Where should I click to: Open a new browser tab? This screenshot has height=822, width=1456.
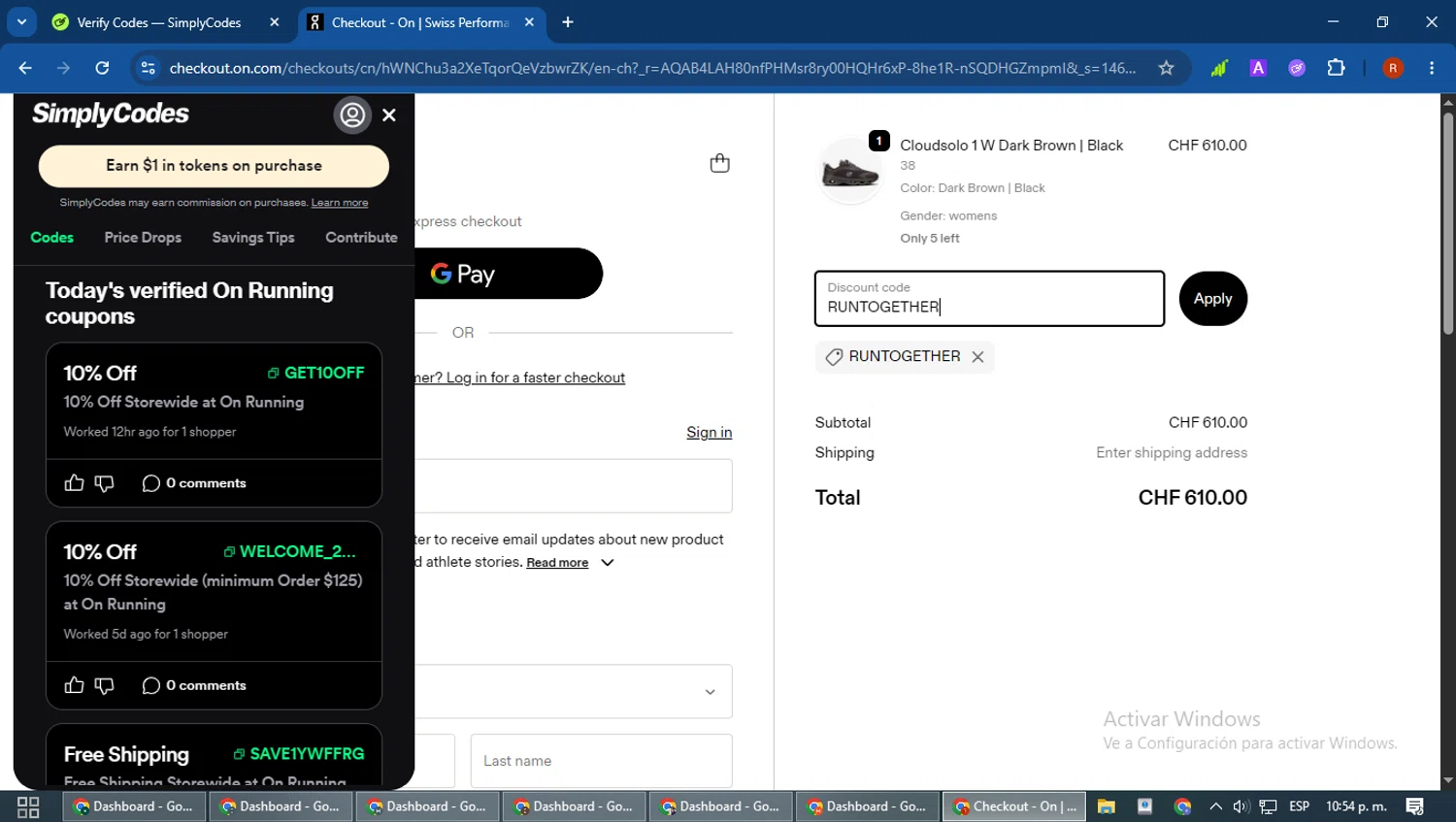[x=568, y=22]
